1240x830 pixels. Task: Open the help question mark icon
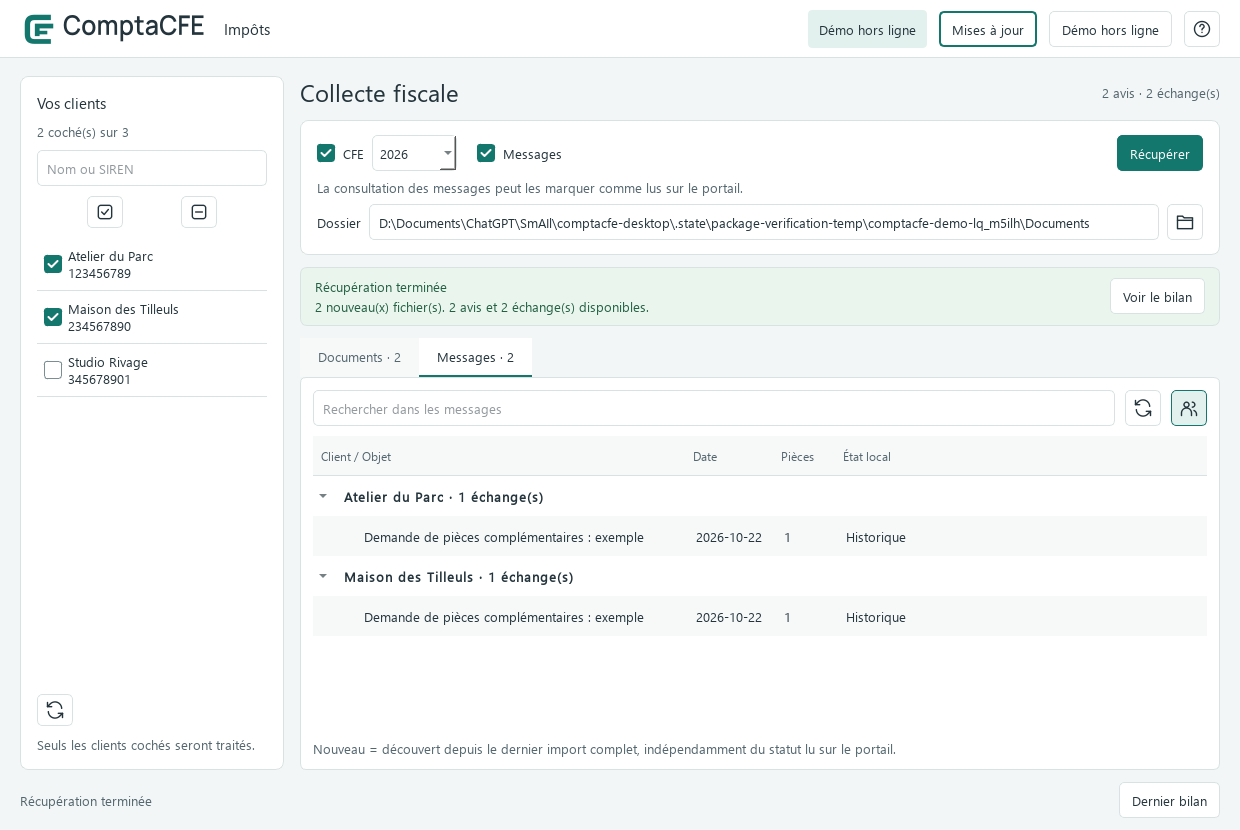click(x=1202, y=29)
